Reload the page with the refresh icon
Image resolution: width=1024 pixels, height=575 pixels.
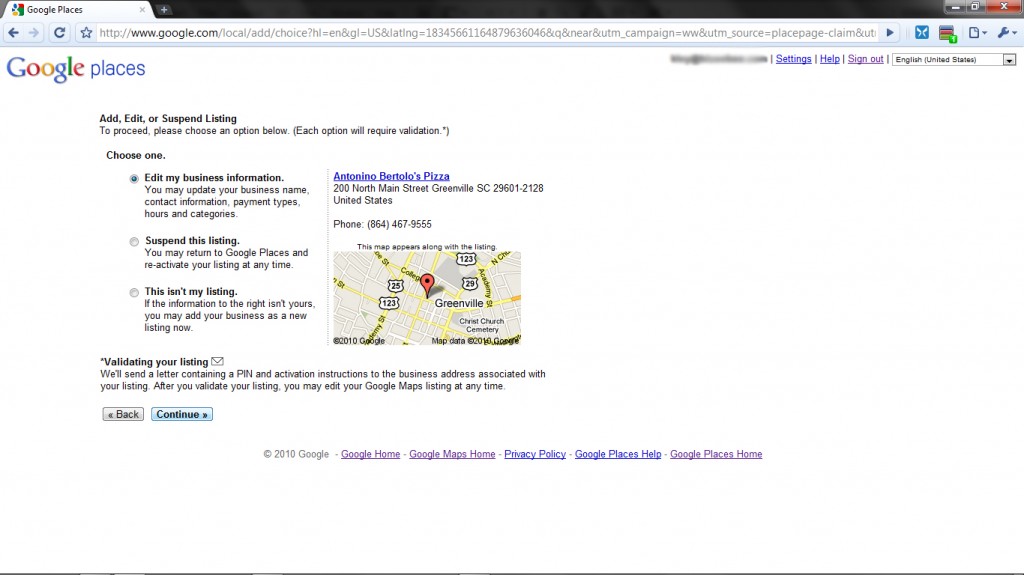[x=59, y=33]
